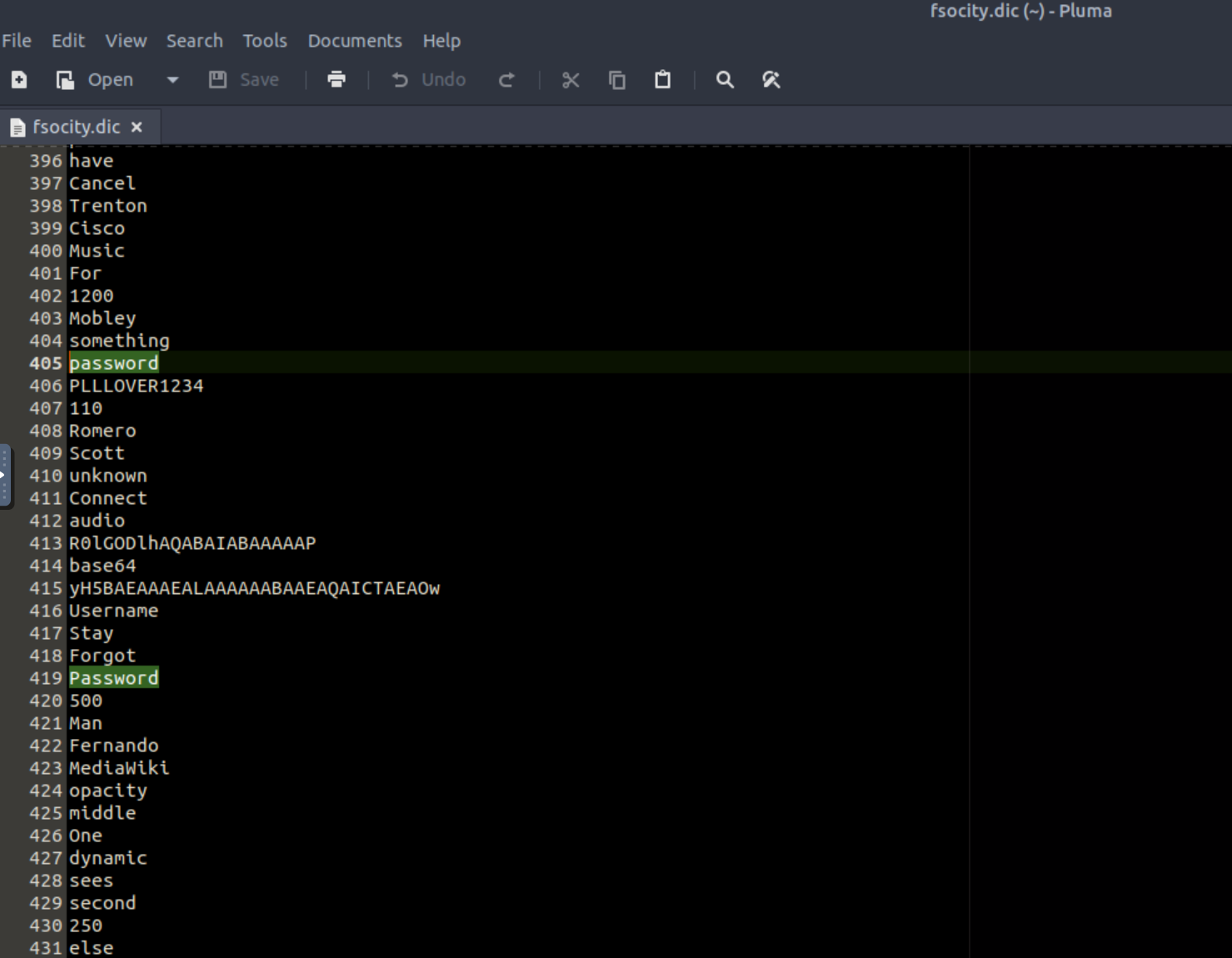
Task: Close the fsocity.dic tab
Action: [x=137, y=127]
